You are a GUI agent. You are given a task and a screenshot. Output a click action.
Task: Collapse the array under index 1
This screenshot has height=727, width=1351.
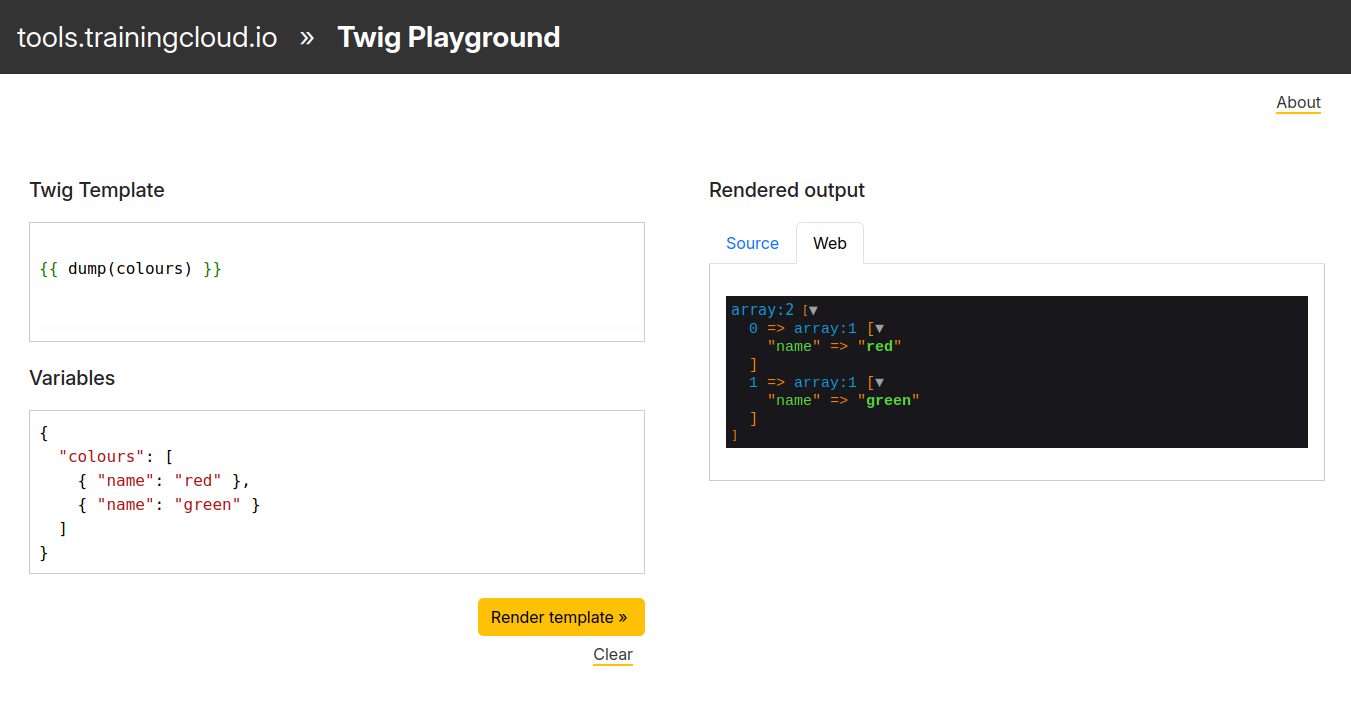click(879, 383)
